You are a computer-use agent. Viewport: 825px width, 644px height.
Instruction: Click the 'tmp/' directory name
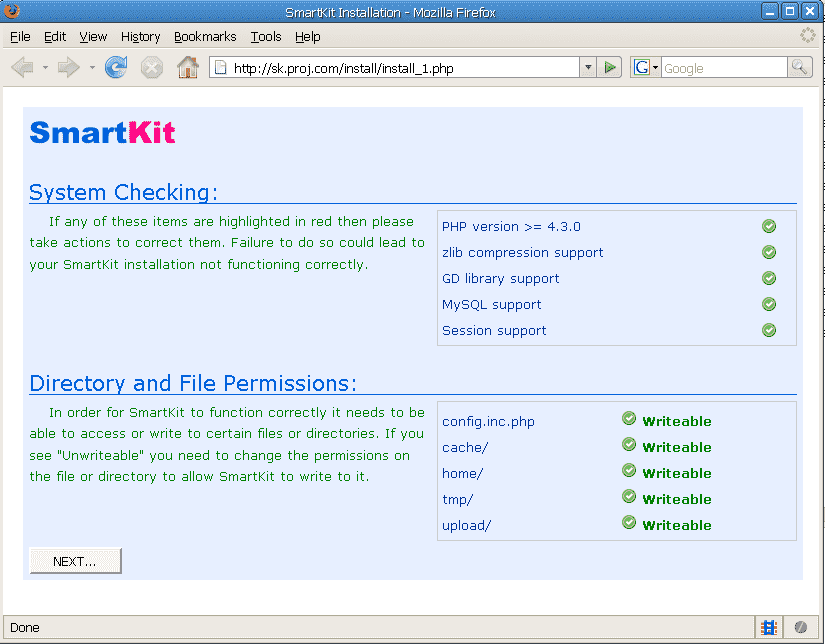(458, 499)
